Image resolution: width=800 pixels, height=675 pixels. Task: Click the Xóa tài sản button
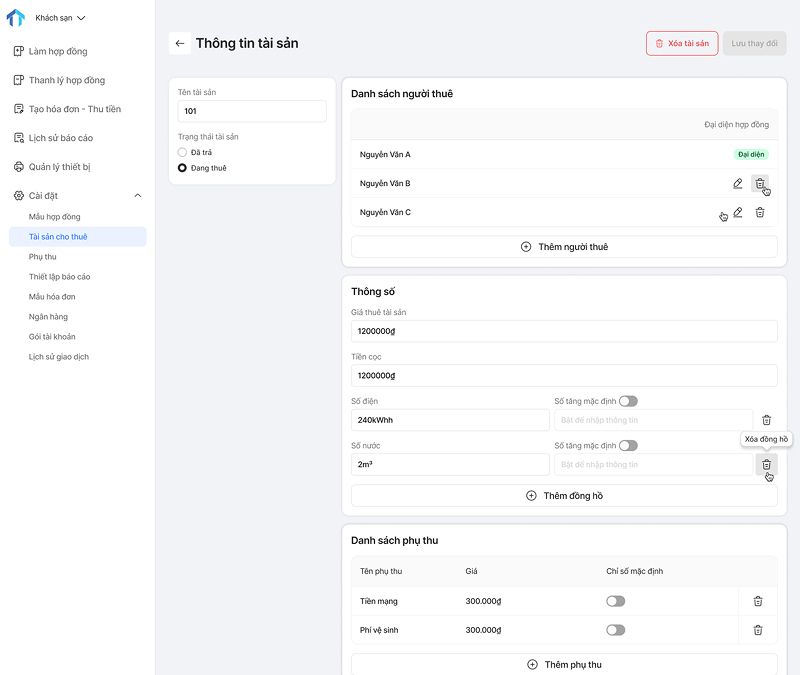coord(682,43)
